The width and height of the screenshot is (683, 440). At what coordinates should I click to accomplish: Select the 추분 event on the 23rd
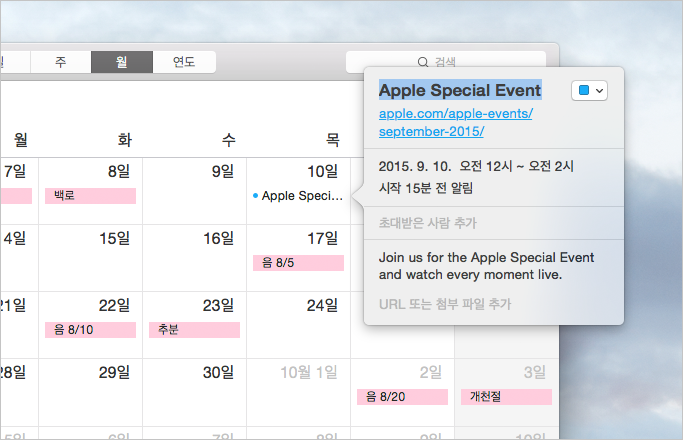point(194,330)
